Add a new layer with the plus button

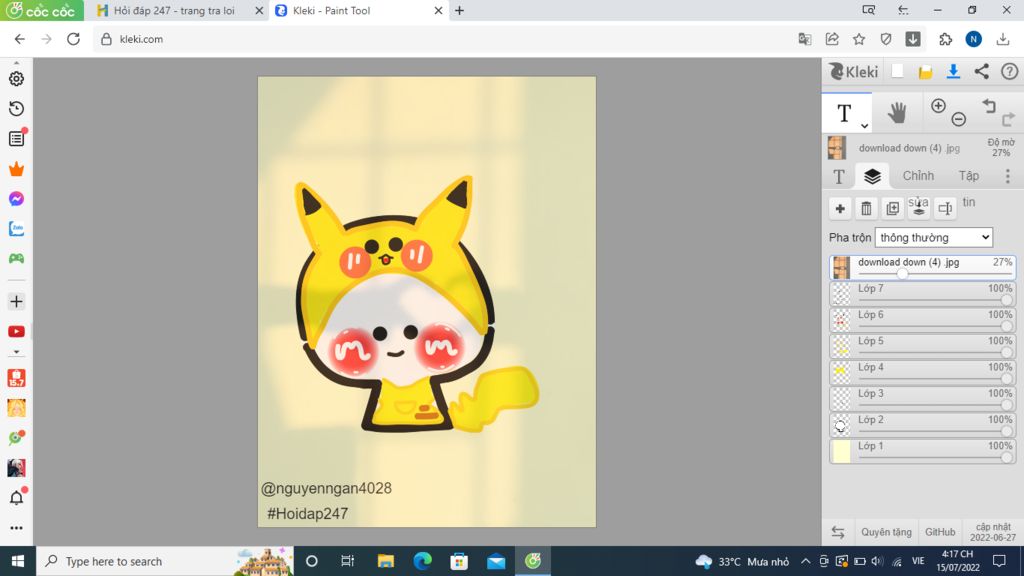coord(840,208)
